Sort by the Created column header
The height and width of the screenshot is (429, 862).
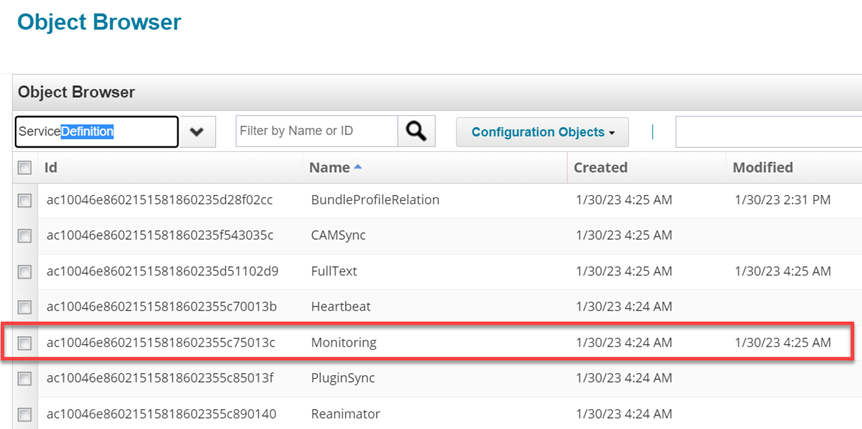click(600, 168)
